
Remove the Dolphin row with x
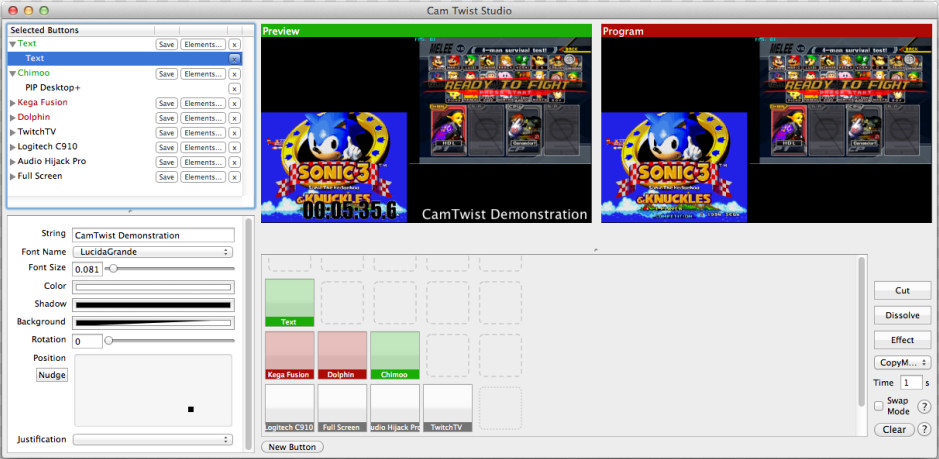(235, 118)
